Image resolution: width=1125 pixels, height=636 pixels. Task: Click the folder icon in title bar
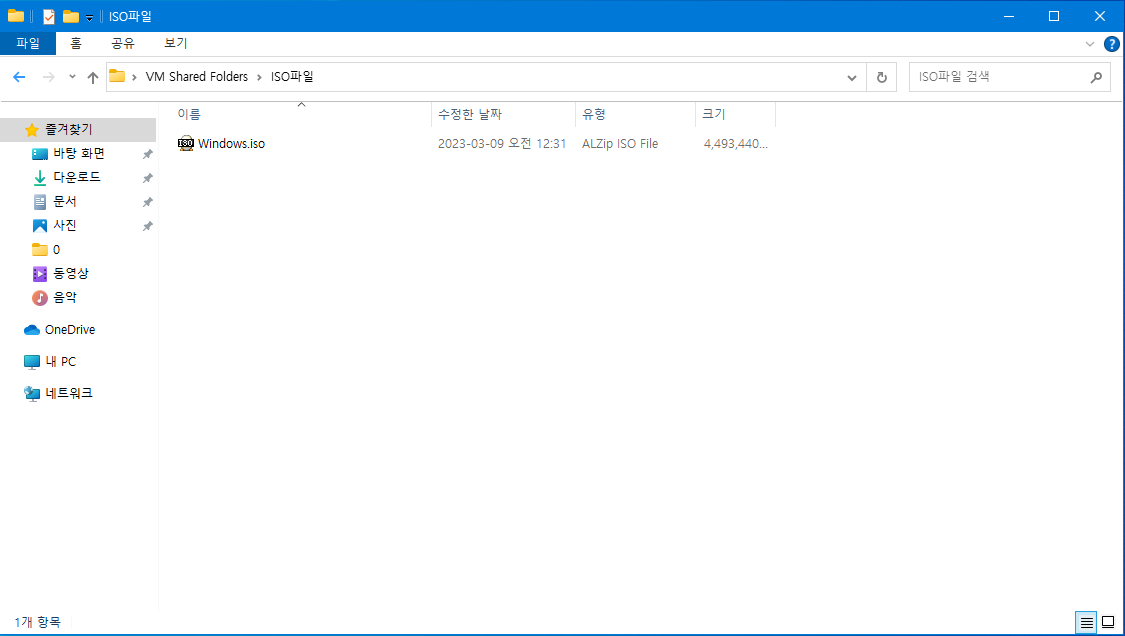16,16
